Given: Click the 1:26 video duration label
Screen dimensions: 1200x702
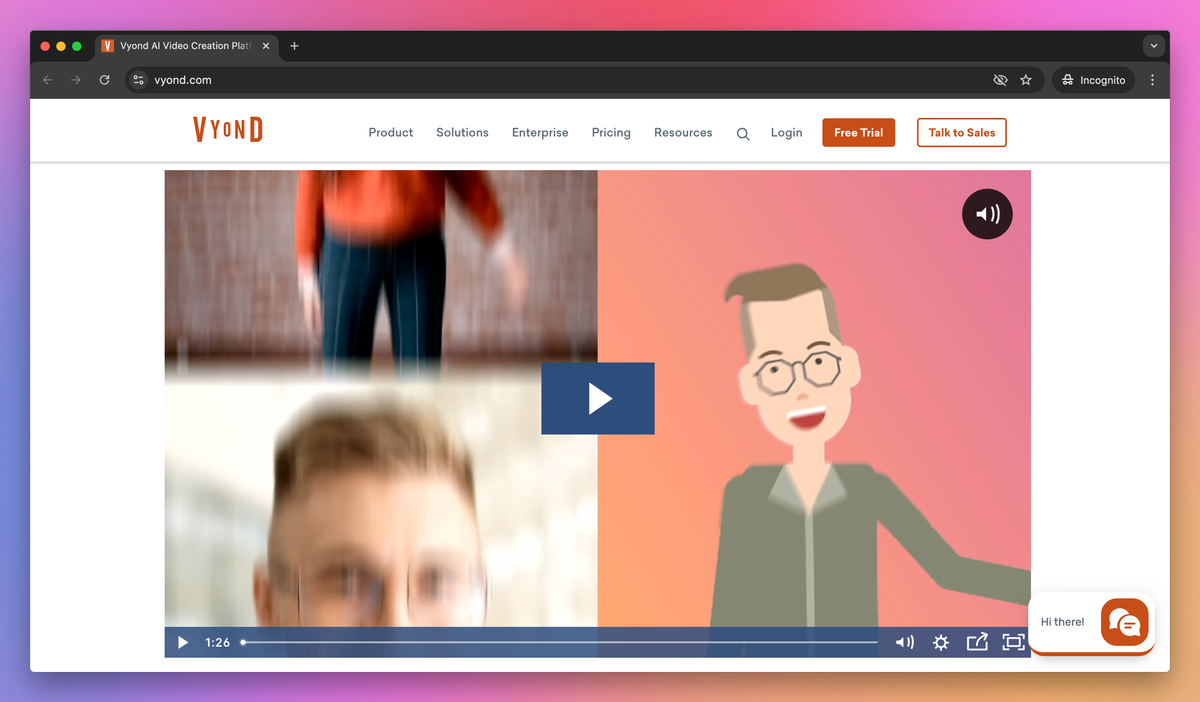Looking at the screenshot, I should 217,642.
